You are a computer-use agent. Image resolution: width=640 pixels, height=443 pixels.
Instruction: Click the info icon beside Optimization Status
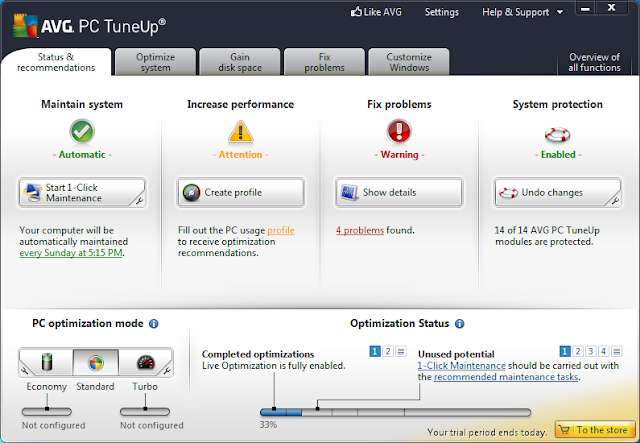[x=460, y=324]
